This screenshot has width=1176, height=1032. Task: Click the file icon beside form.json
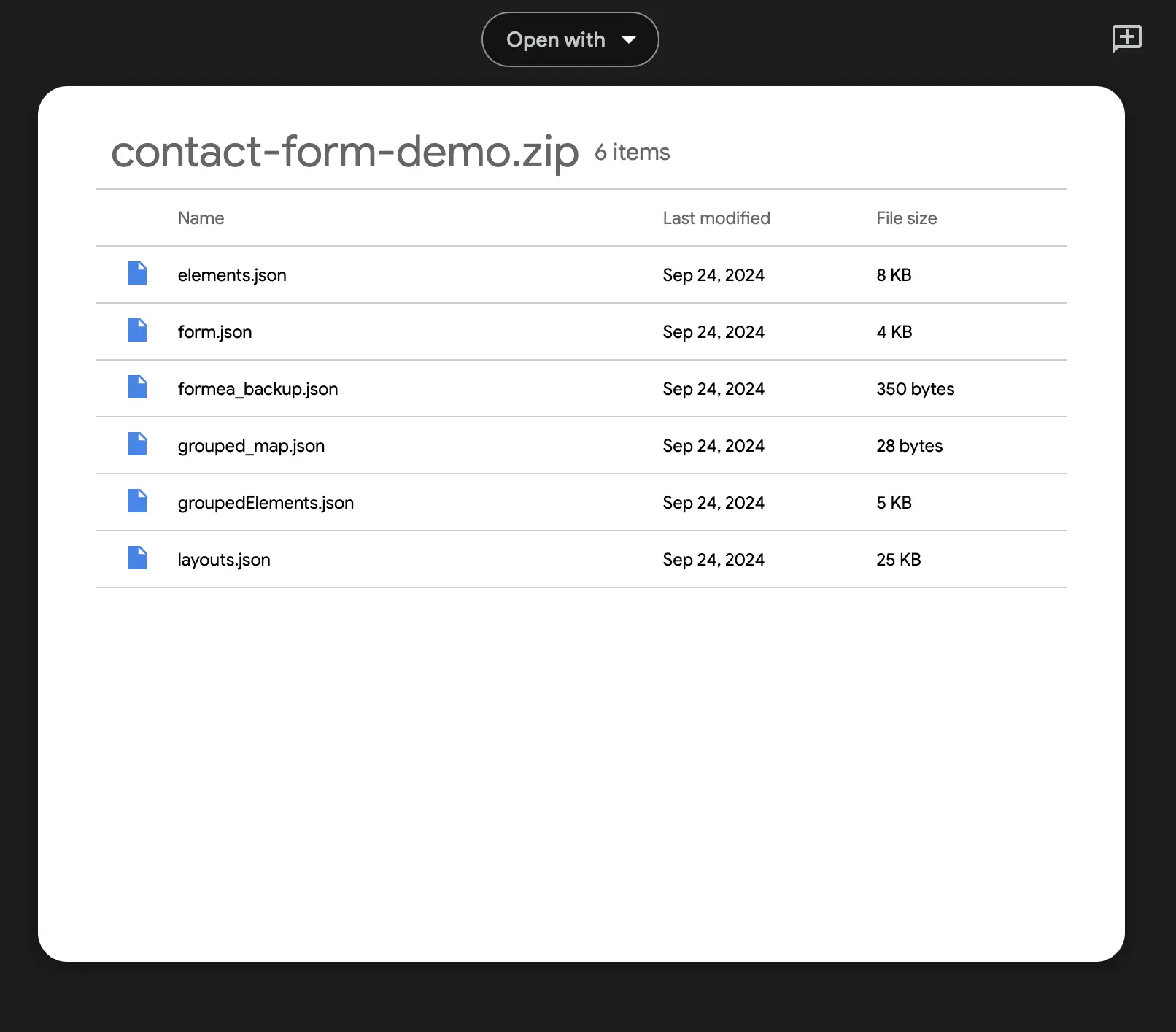137,330
